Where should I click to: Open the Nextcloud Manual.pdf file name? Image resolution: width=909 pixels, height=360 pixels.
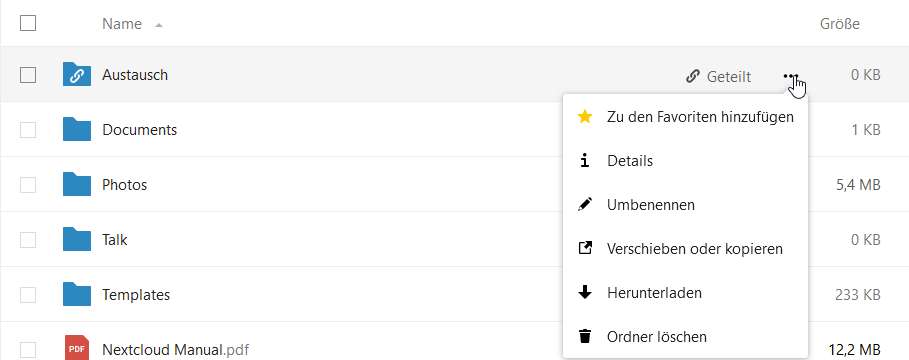click(x=176, y=350)
